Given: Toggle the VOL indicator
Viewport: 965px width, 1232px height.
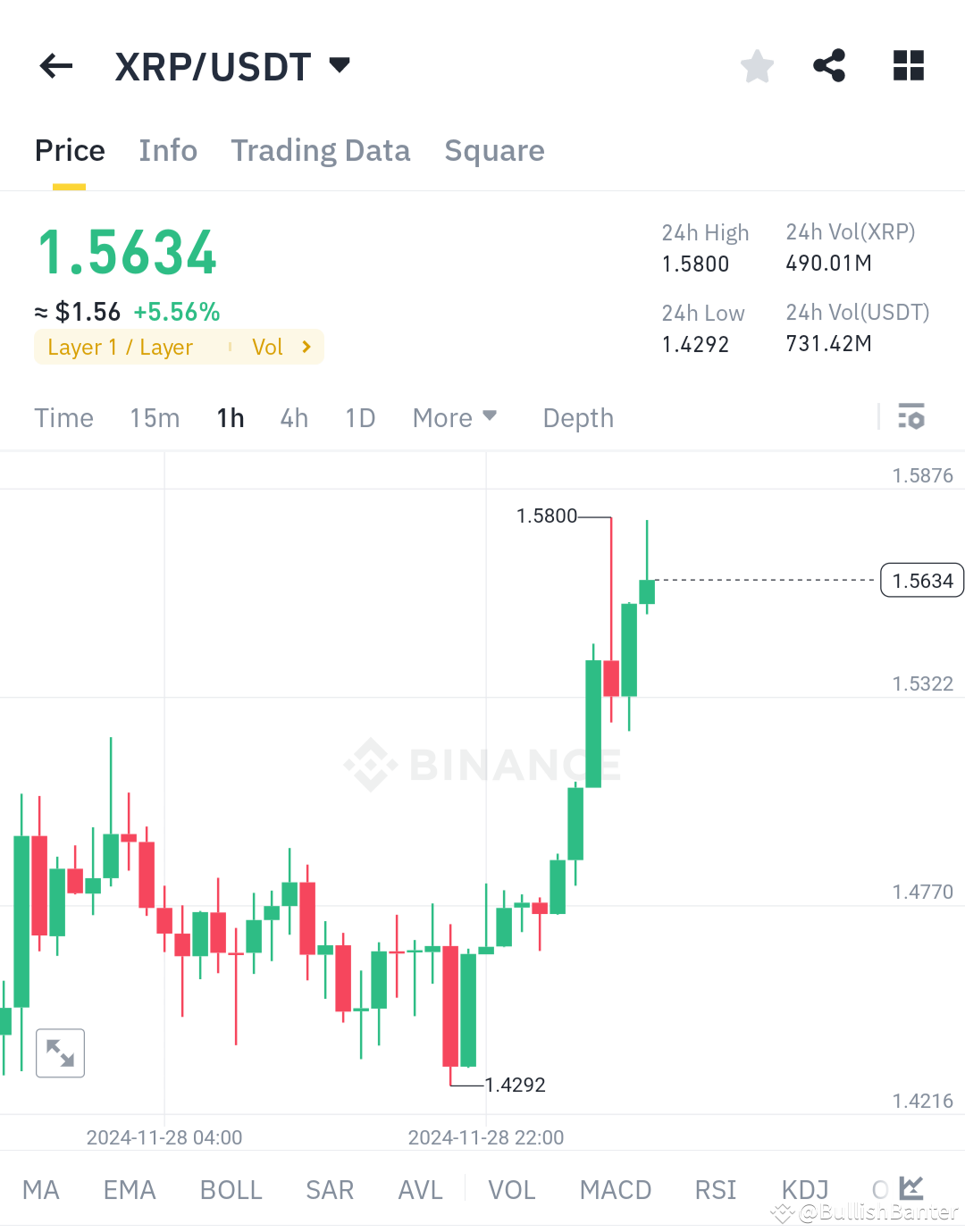Looking at the screenshot, I should 511,1189.
